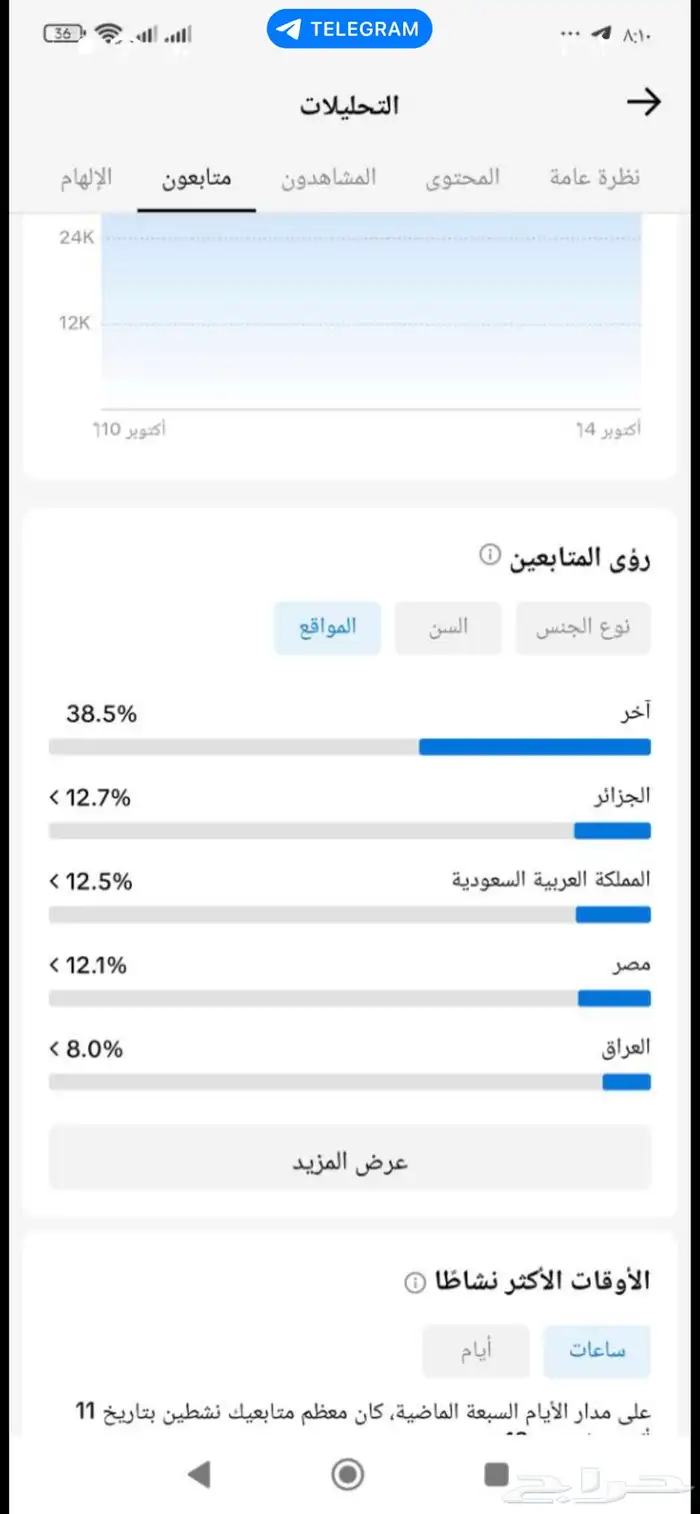Tap the عرض المزيد button
Viewport: 700px width, 1514px height.
click(x=348, y=1158)
